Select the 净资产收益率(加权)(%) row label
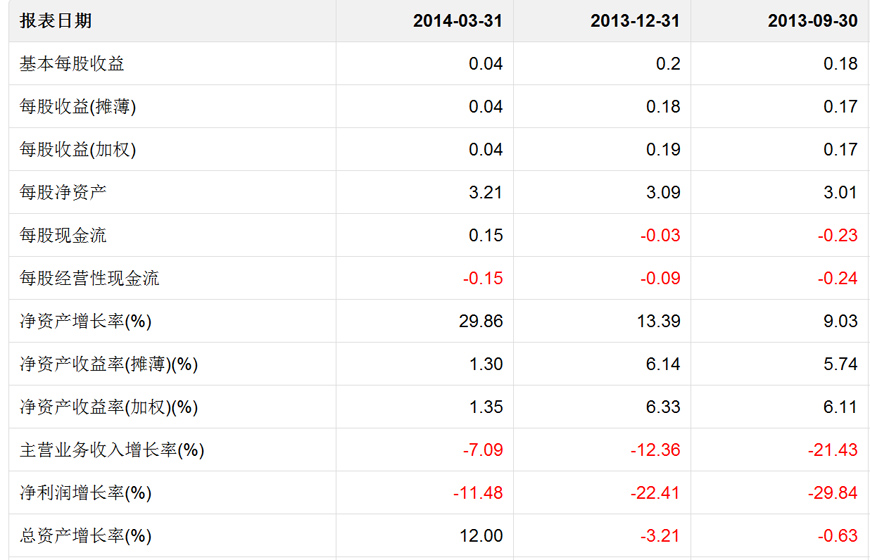The height and width of the screenshot is (560, 870). [109, 408]
